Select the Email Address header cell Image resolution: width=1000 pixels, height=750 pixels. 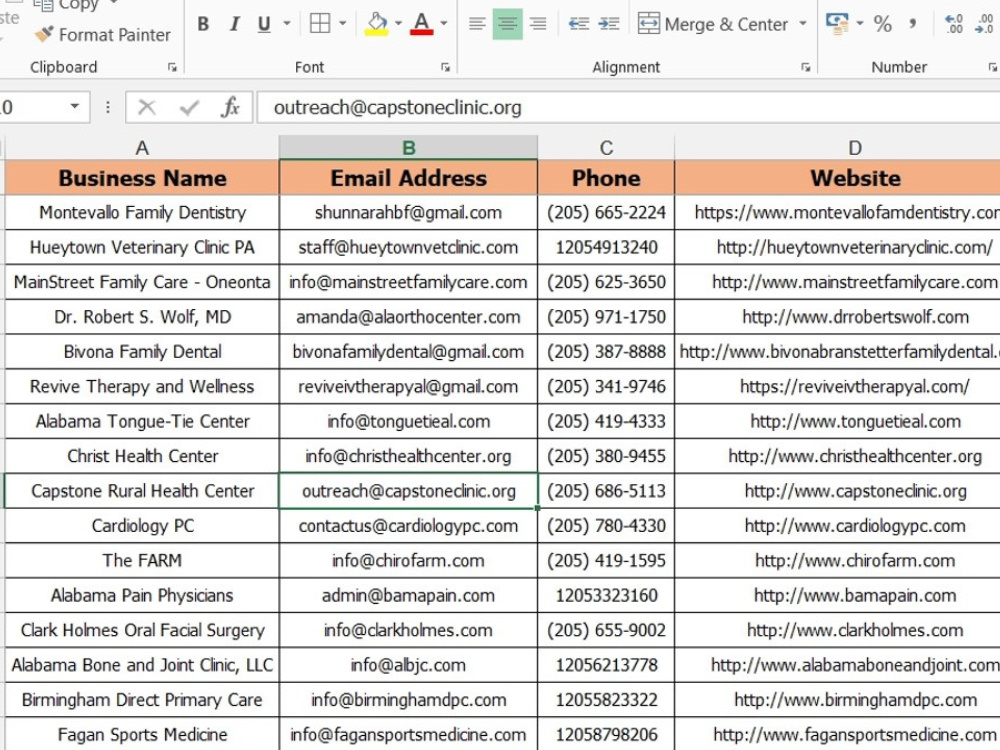point(408,177)
